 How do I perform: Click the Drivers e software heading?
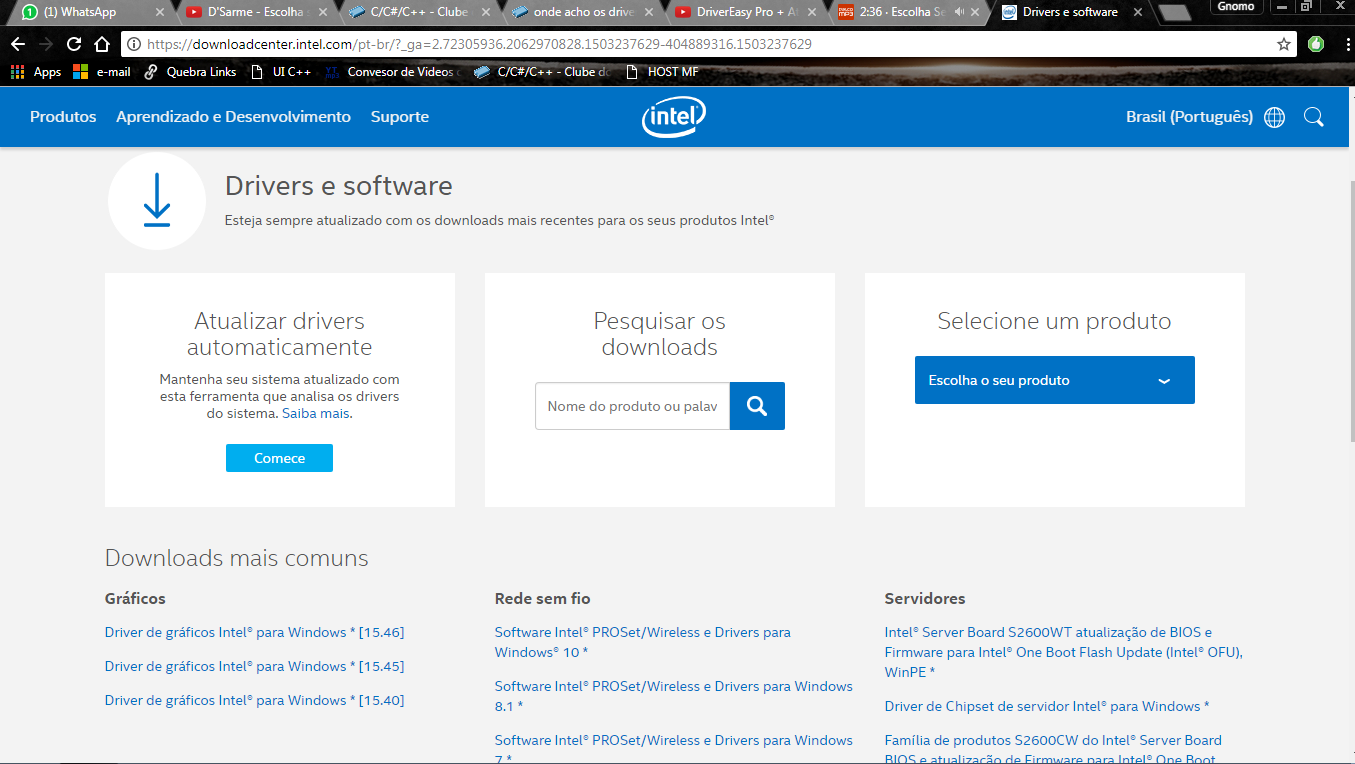pyautogui.click(x=338, y=186)
